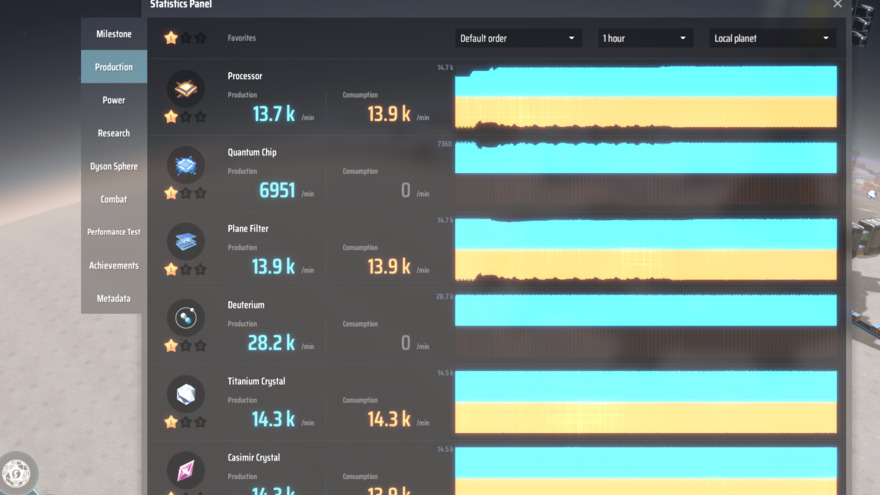Toggle the gold favorite star for Deuterium
The width and height of the screenshot is (880, 495).
(171, 345)
